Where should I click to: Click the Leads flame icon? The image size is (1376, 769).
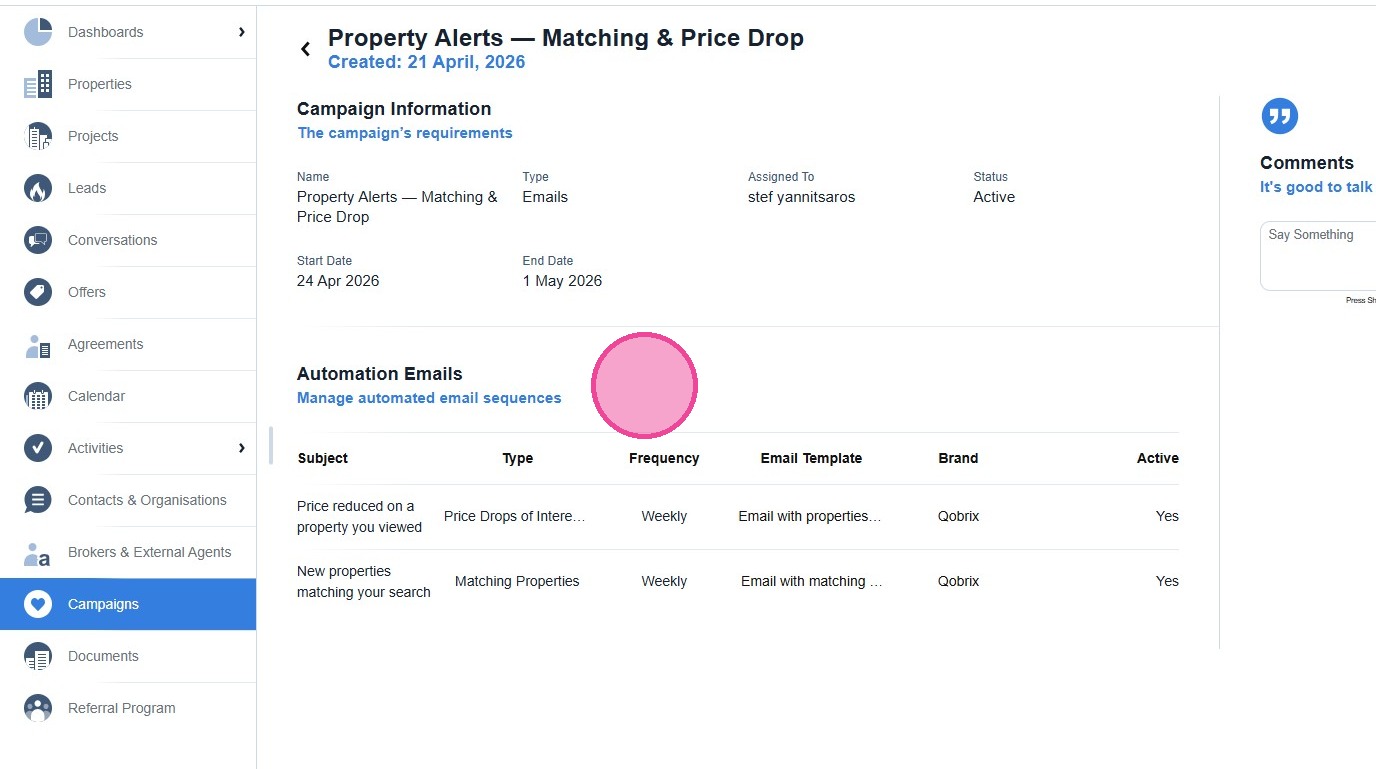(x=38, y=188)
